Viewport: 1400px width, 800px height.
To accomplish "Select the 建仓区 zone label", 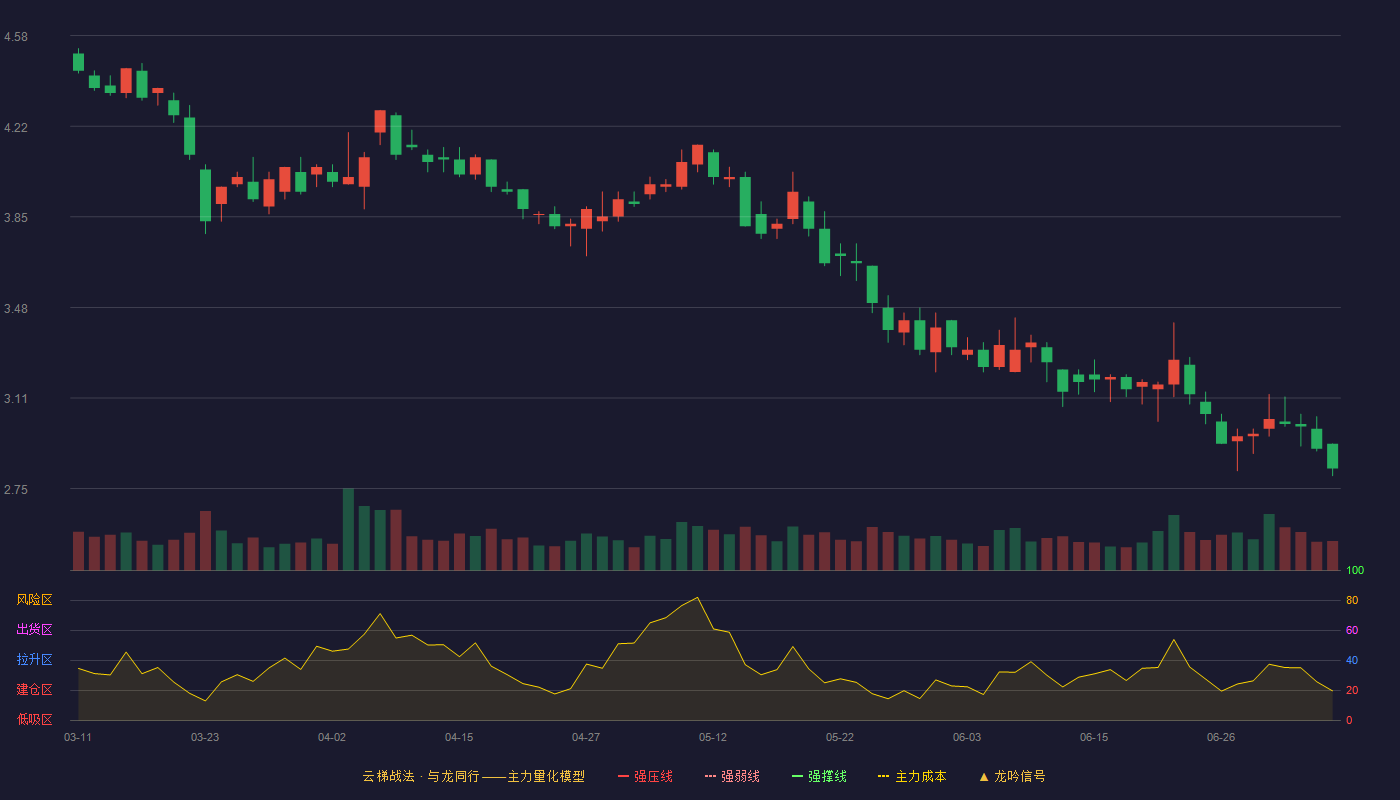I will [x=34, y=690].
